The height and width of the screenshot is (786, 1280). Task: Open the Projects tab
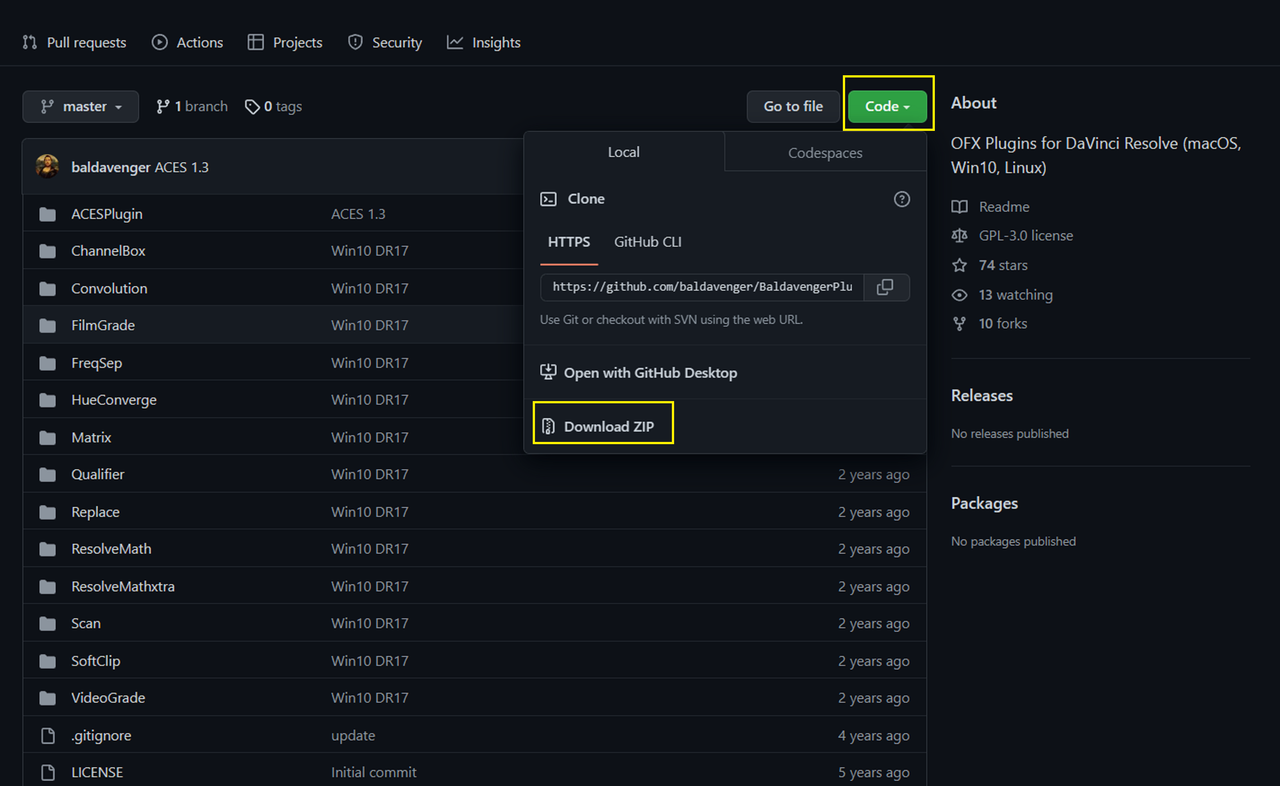(x=285, y=42)
